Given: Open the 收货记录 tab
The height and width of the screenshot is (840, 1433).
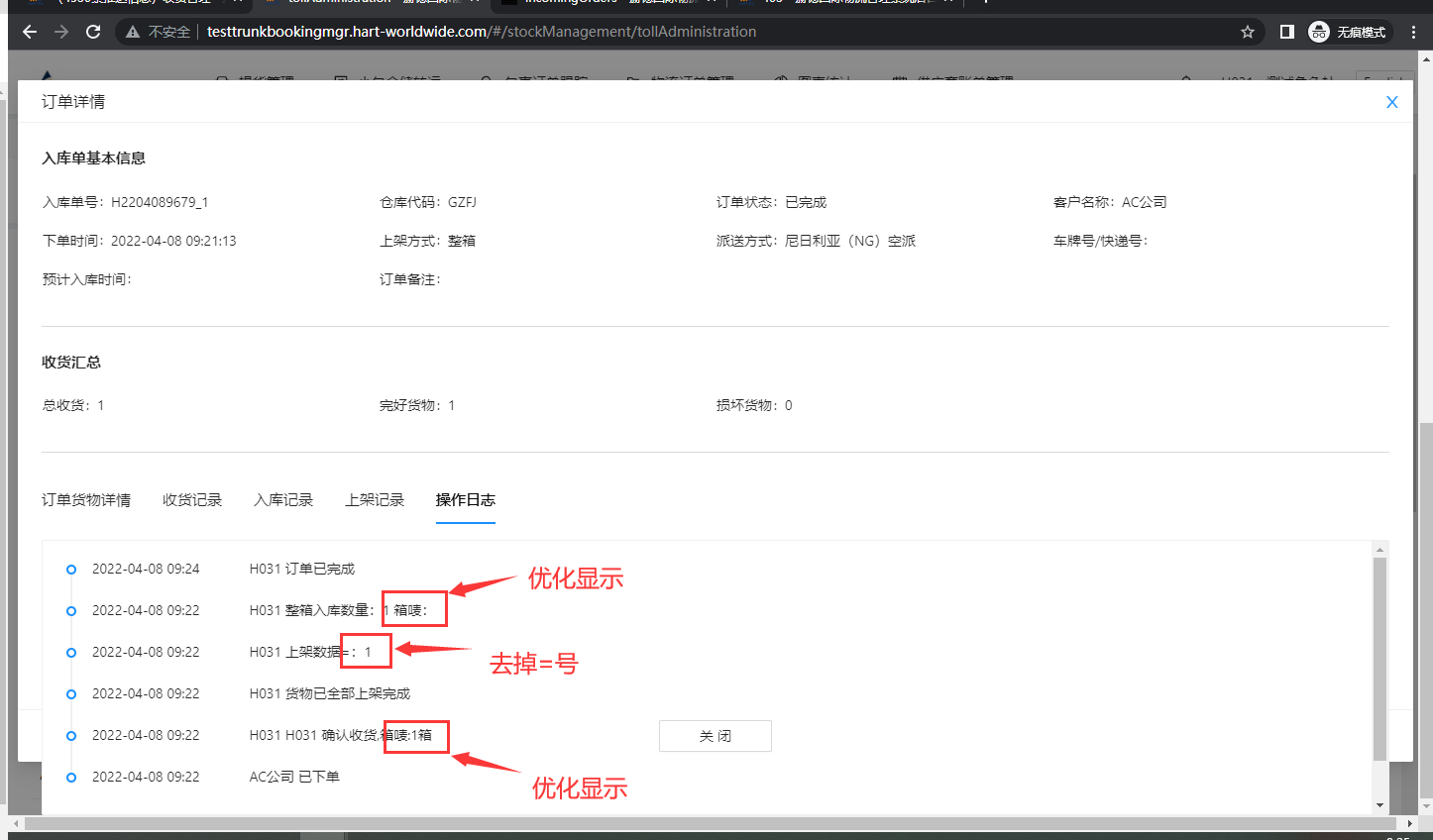Looking at the screenshot, I should point(192,500).
